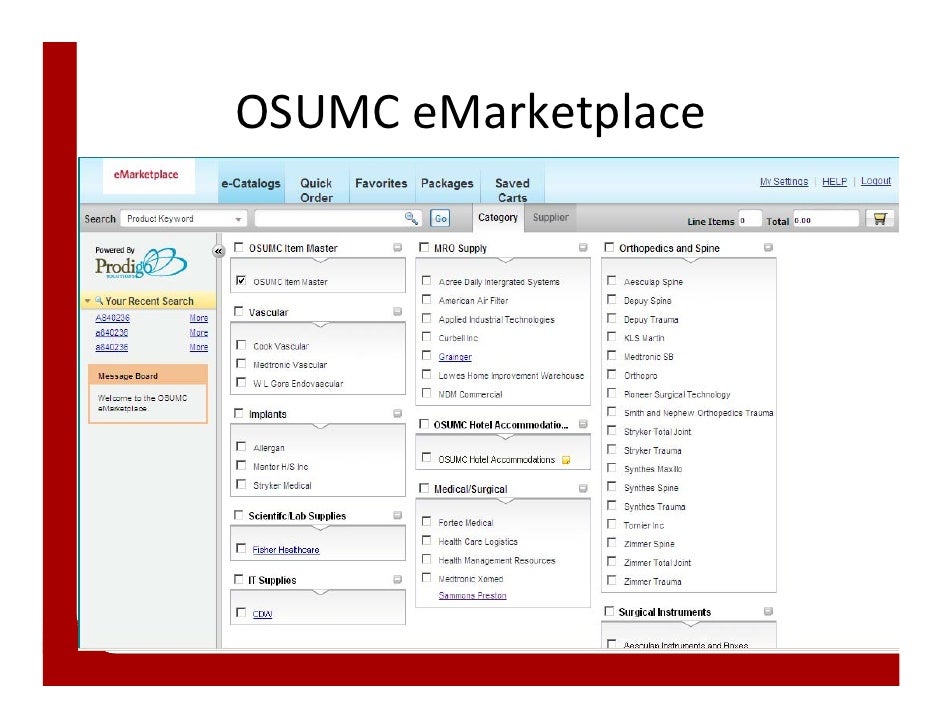Open the Favorites tab

point(381,183)
